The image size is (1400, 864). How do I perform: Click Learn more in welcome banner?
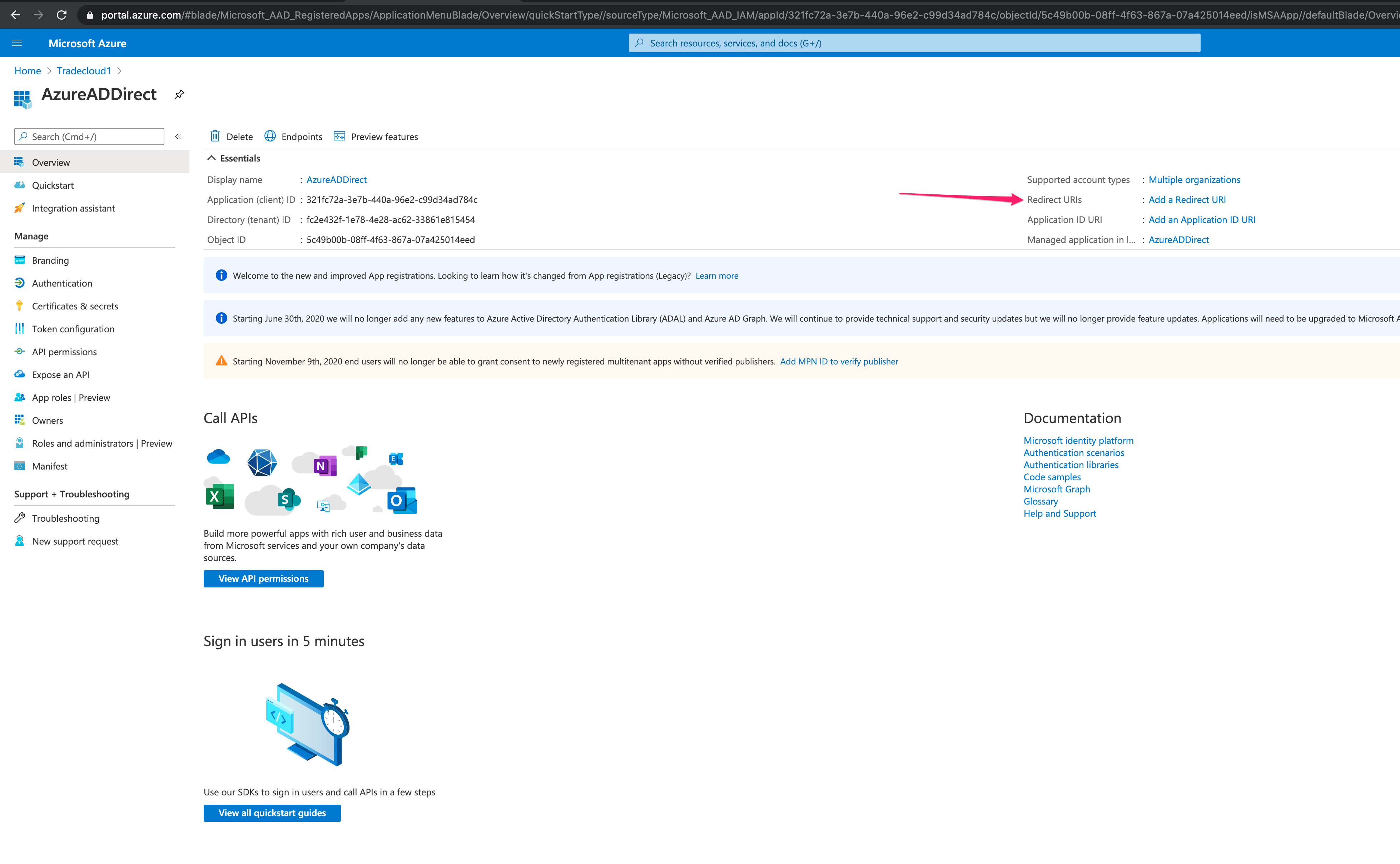[716, 275]
